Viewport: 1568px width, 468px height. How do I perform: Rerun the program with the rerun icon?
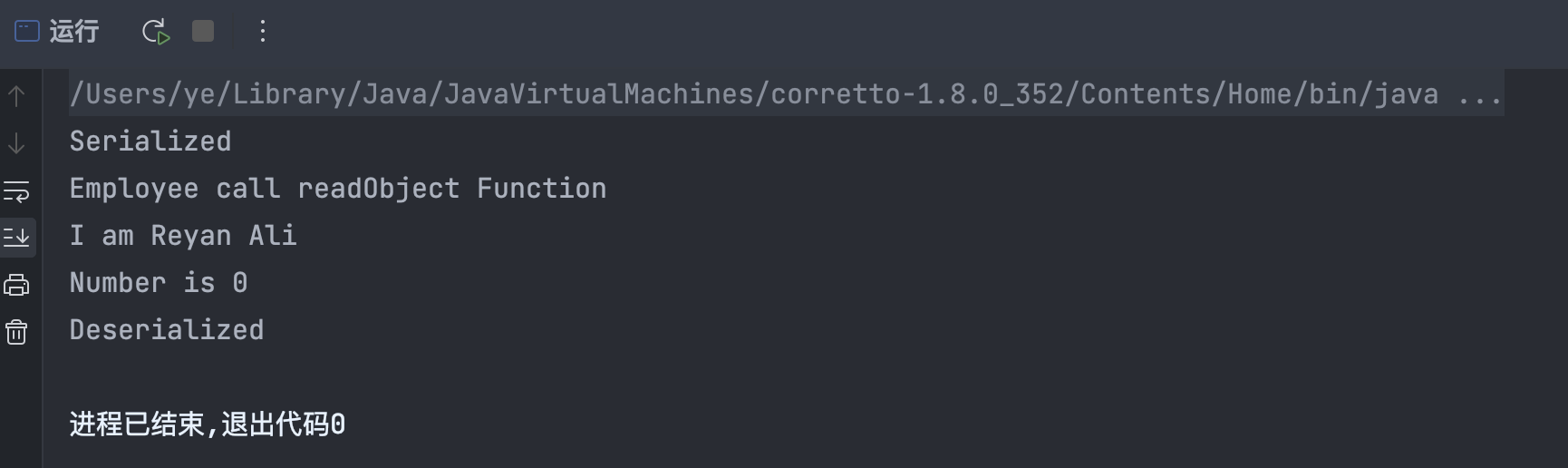(156, 32)
